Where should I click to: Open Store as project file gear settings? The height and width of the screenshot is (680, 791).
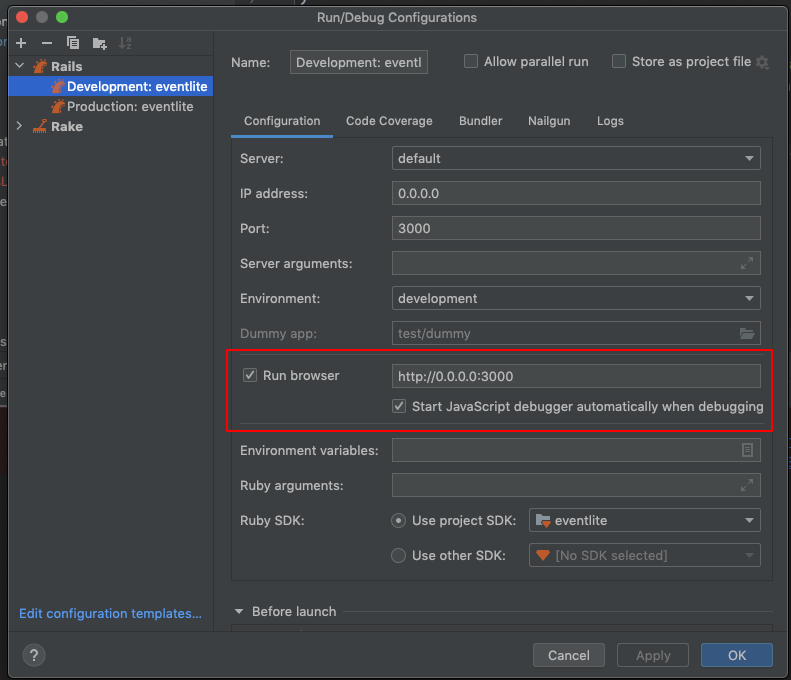tap(762, 63)
